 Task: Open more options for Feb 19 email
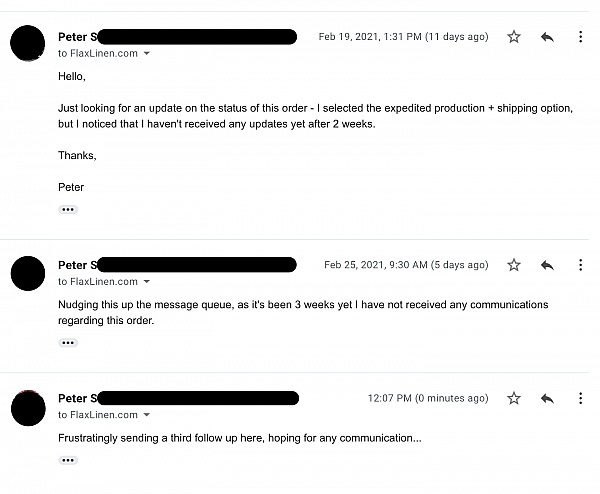(x=580, y=37)
